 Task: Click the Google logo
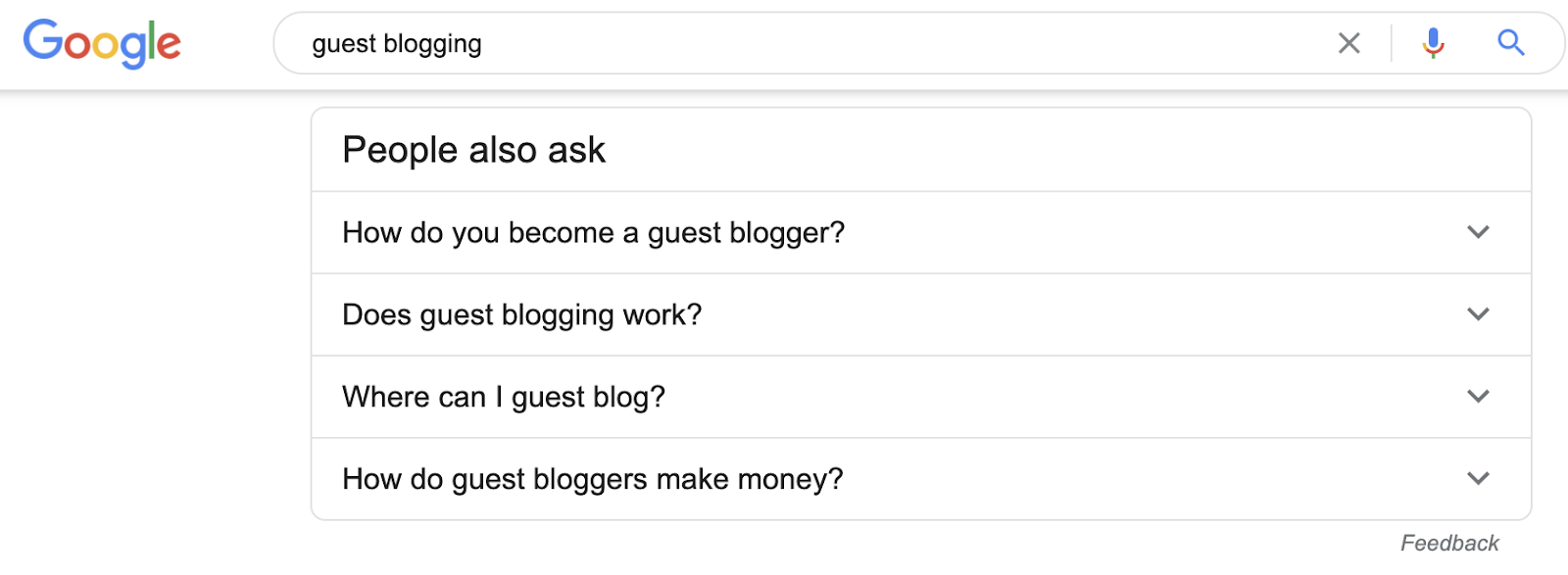click(102, 42)
